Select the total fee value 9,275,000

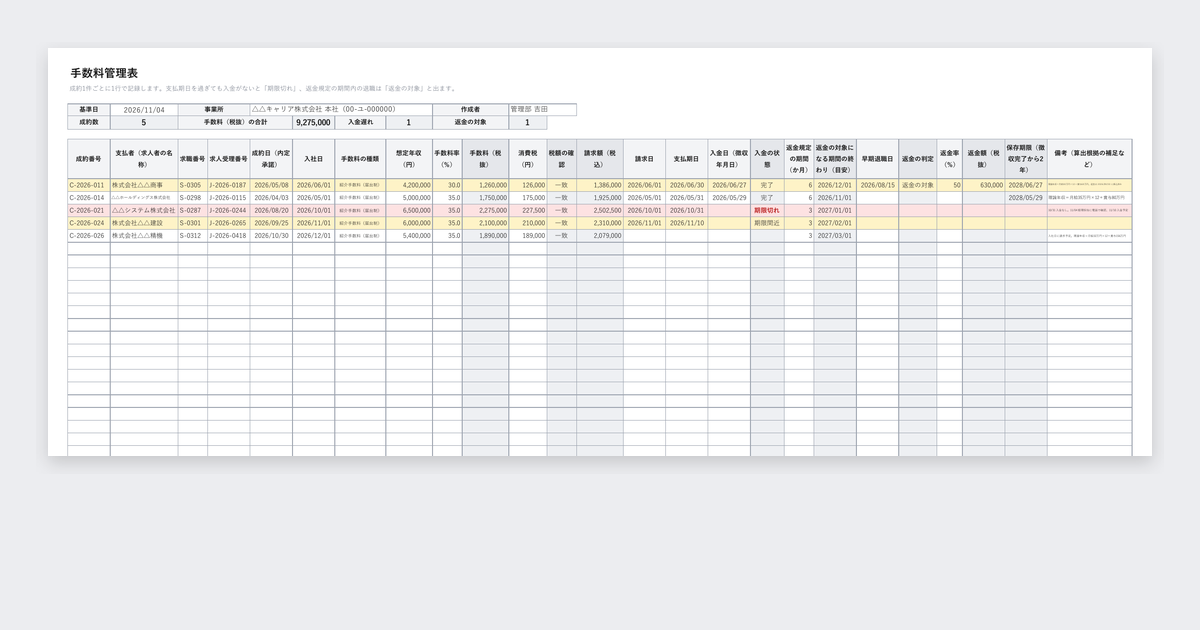tap(313, 122)
